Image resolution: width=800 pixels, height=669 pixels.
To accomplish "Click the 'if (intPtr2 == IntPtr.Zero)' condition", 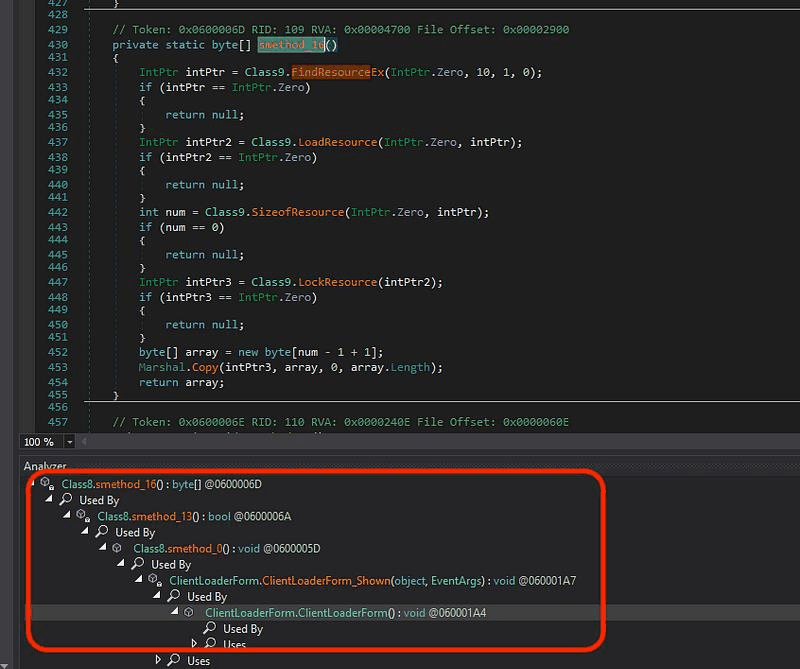I will click(x=228, y=157).
